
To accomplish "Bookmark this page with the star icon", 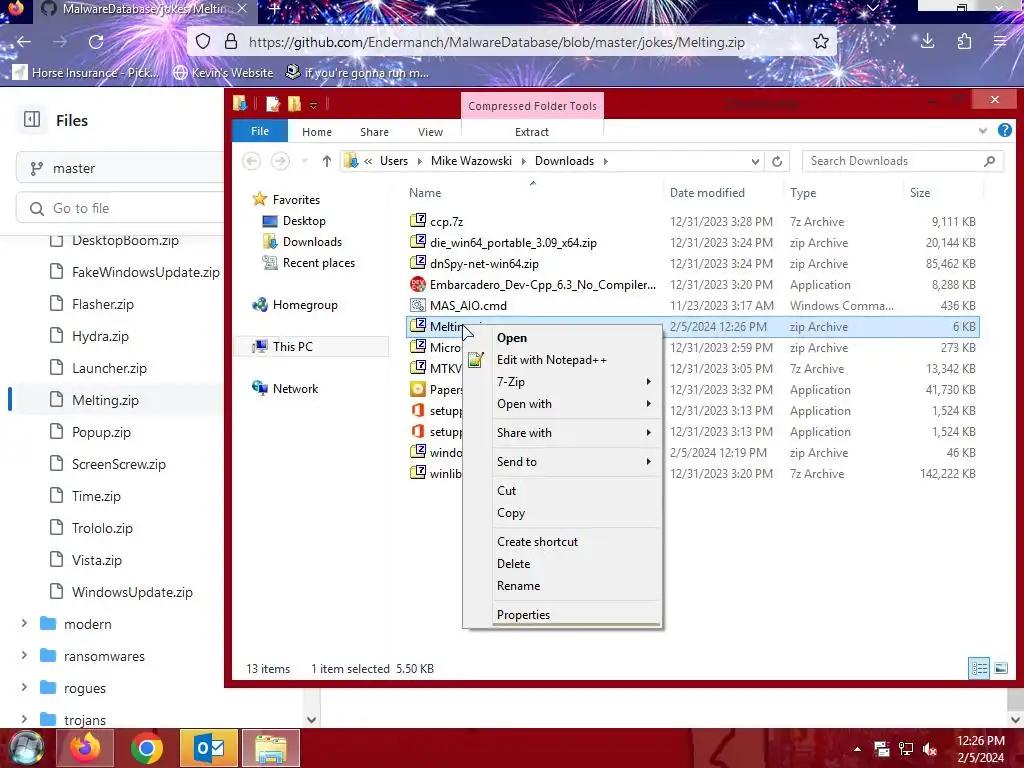I will pyautogui.click(x=821, y=42).
